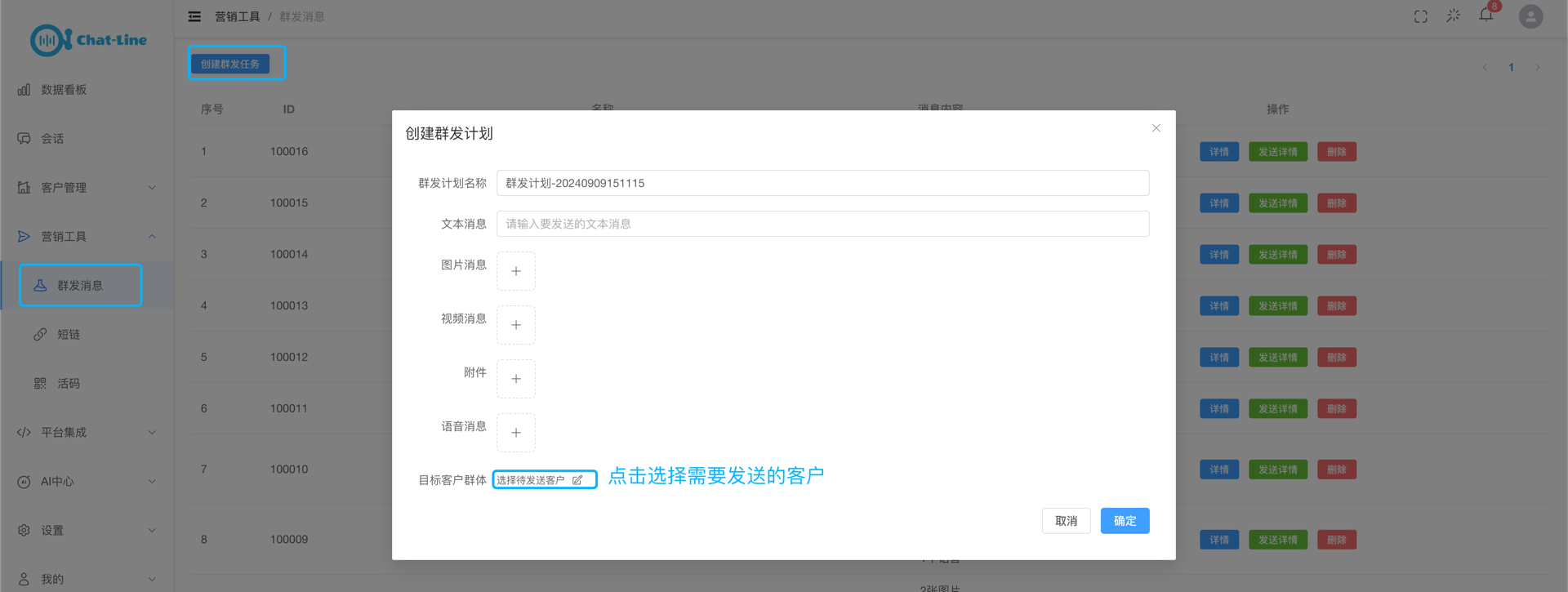Click 详情 for row 100012
The width and height of the screenshot is (1568, 592).
coord(1219,358)
